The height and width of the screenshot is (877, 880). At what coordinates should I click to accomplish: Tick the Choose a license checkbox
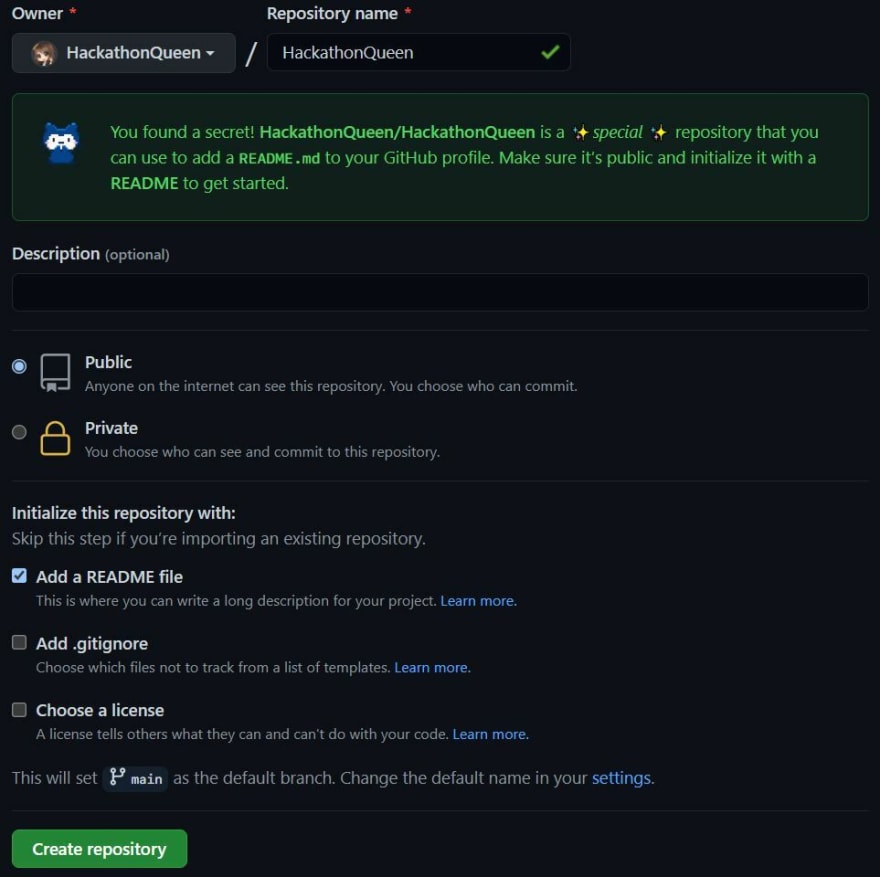(19, 710)
